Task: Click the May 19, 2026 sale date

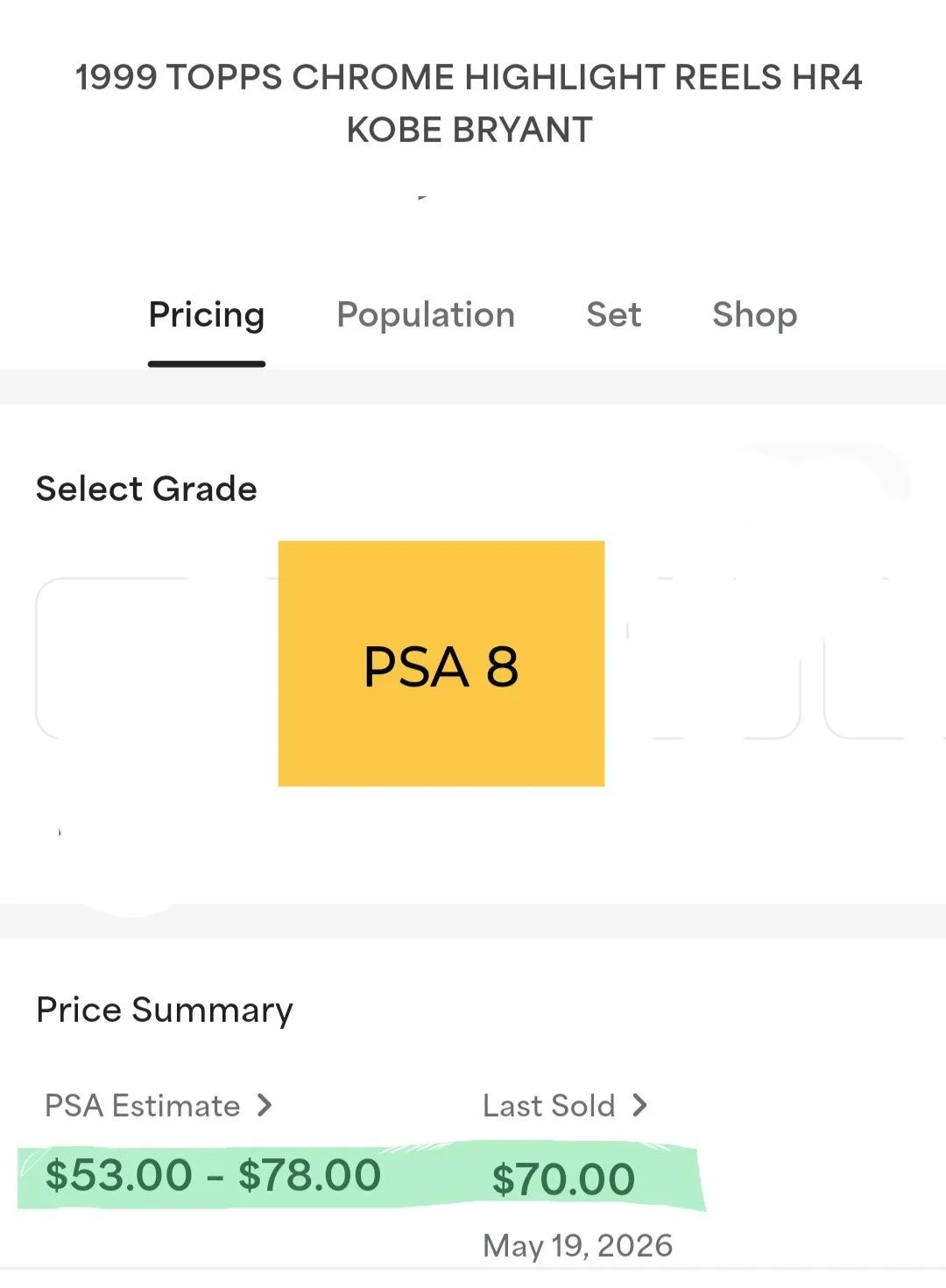Action: (x=578, y=1245)
